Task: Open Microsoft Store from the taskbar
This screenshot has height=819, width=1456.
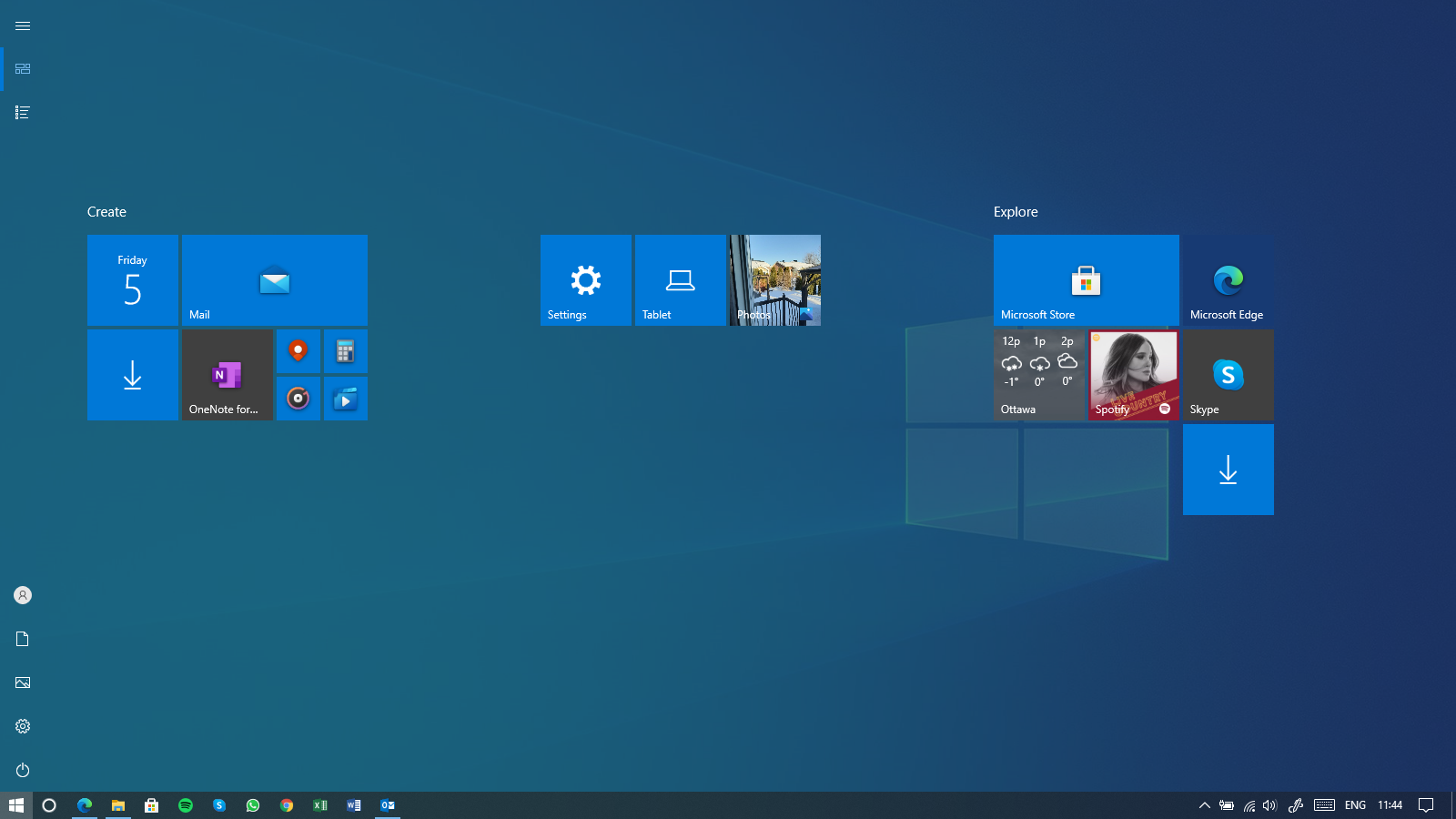Action: pyautogui.click(x=152, y=805)
